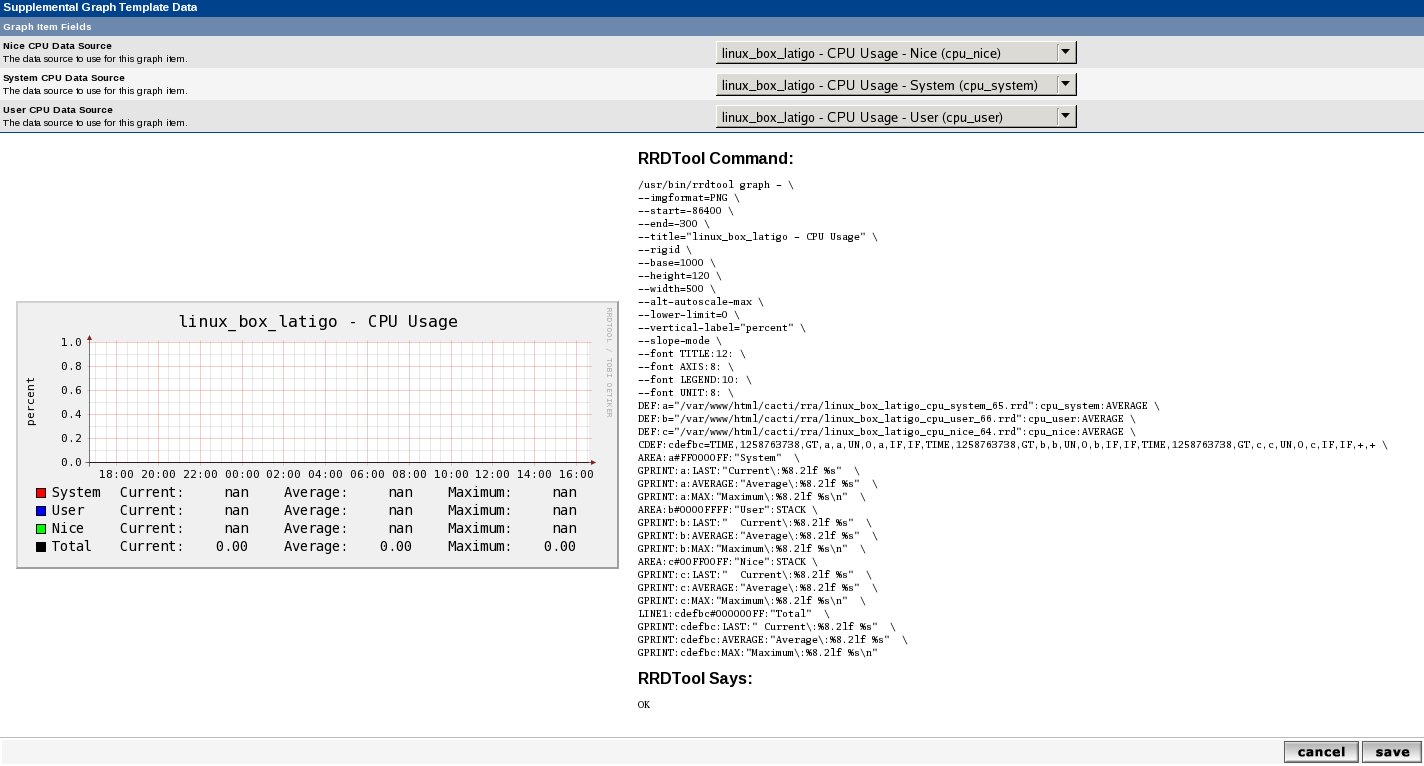Click the graph title 'linux_box_latigo - CPU Usage'
This screenshot has height=766, width=1424.
point(318,322)
